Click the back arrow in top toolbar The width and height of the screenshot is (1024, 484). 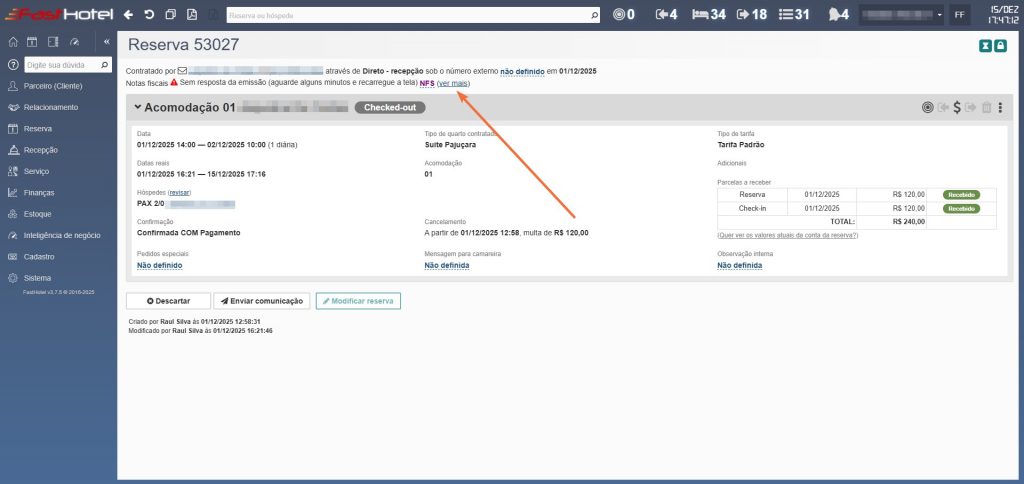128,15
